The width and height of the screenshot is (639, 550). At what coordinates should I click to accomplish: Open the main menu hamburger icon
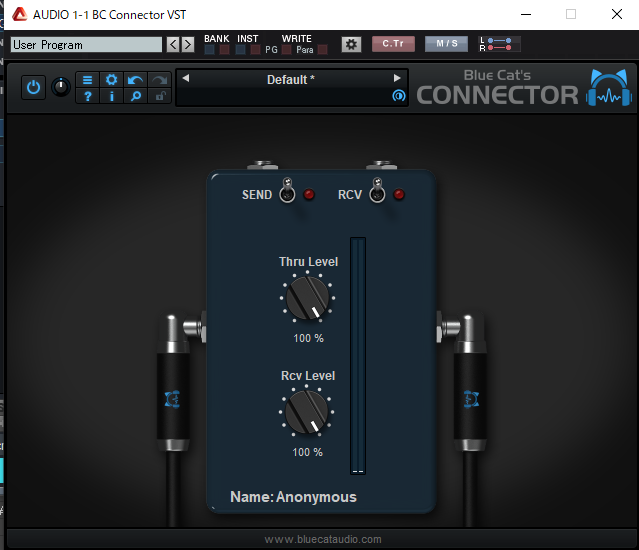pos(87,79)
